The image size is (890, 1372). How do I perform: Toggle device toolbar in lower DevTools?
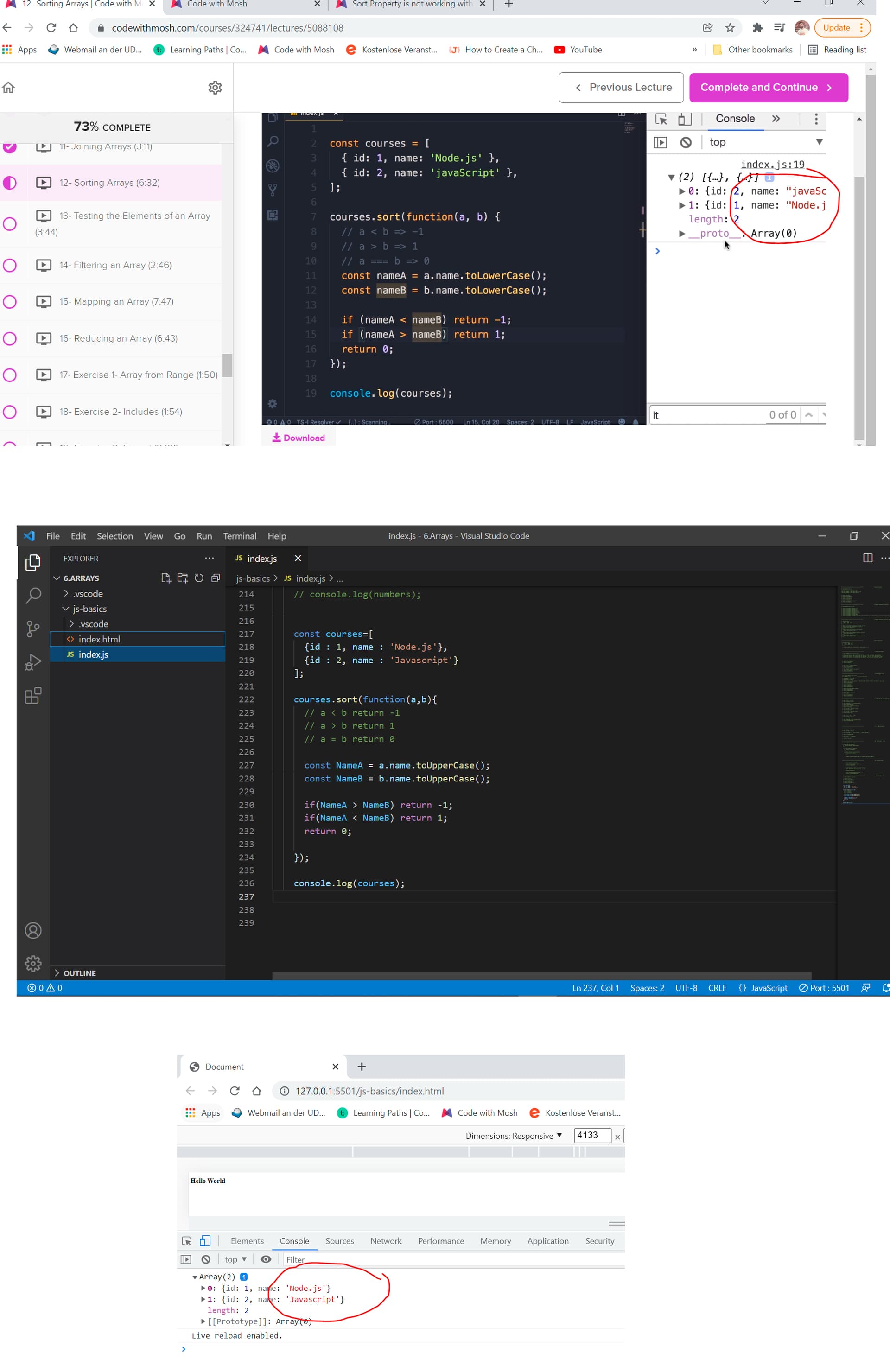tap(204, 1240)
